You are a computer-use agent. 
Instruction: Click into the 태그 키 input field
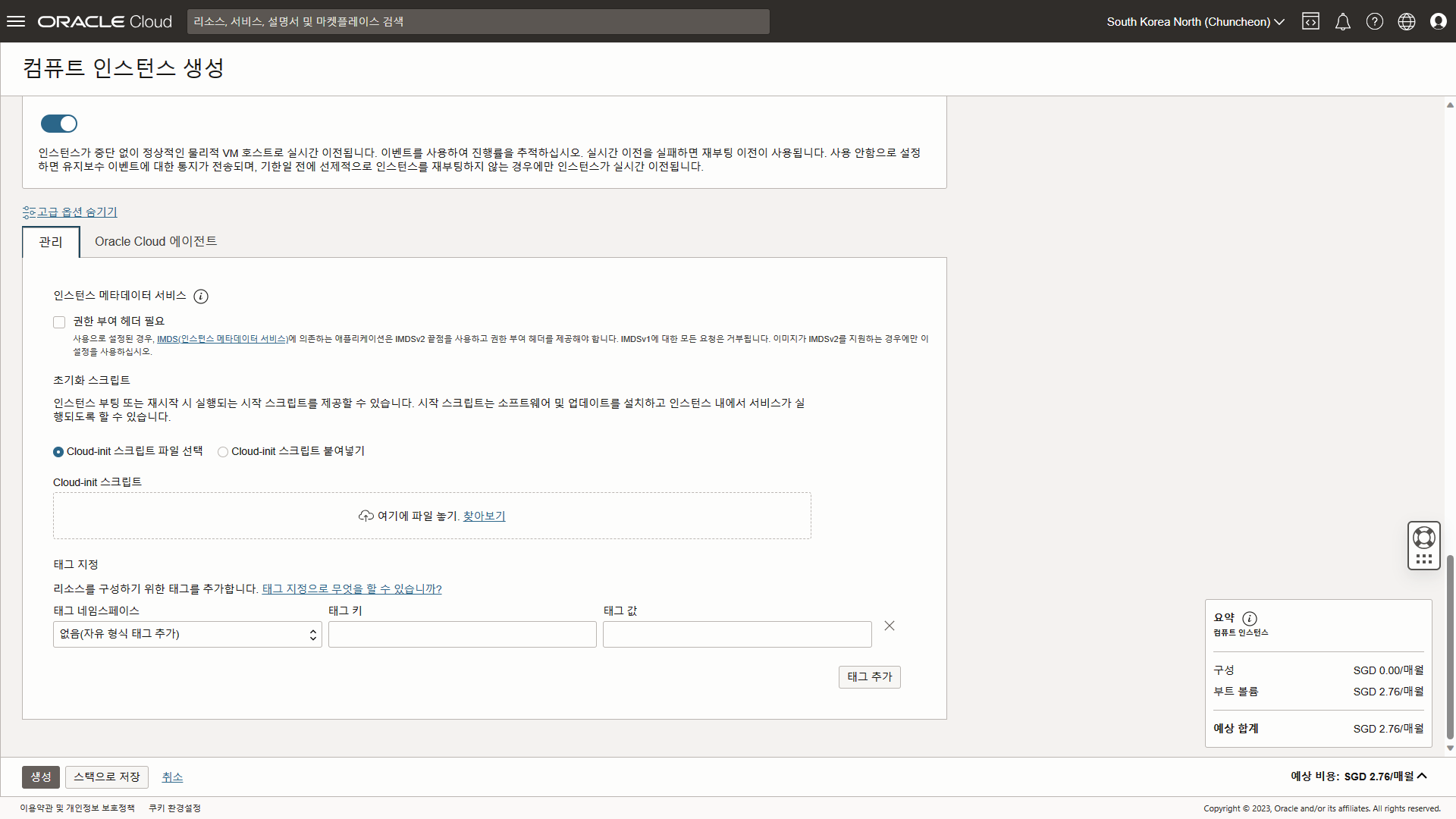point(462,634)
